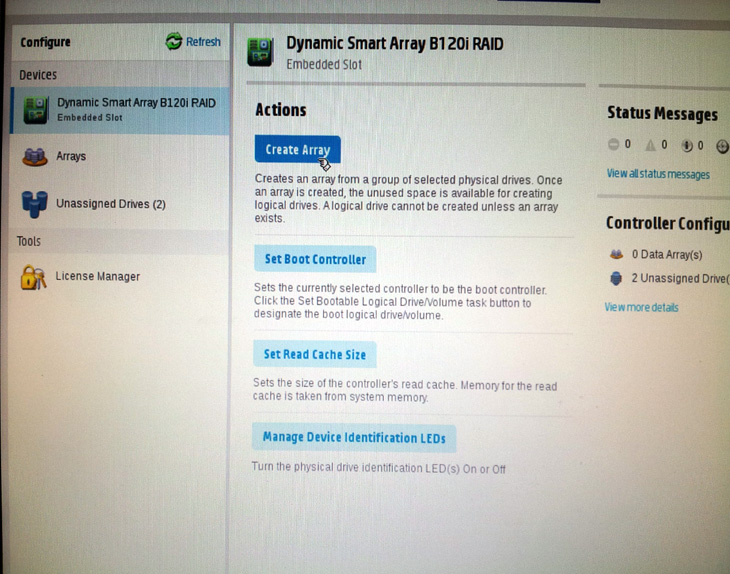Click the 2 Unassigned Drive(s) icon
Image resolution: width=730 pixels, height=574 pixels.
tap(616, 278)
